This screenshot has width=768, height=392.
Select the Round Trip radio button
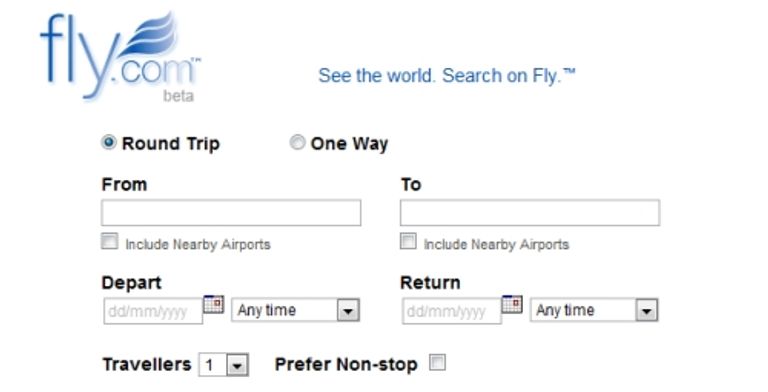click(x=108, y=143)
